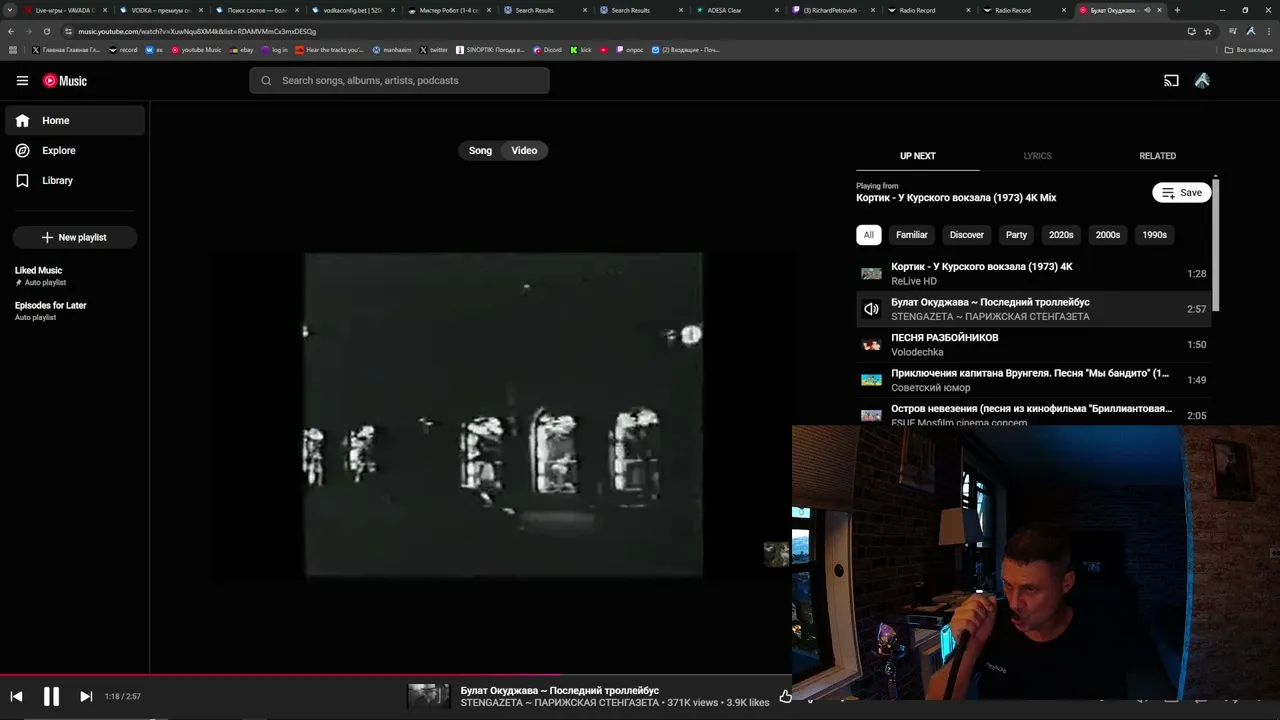Filter queue by Familiar

[911, 235]
